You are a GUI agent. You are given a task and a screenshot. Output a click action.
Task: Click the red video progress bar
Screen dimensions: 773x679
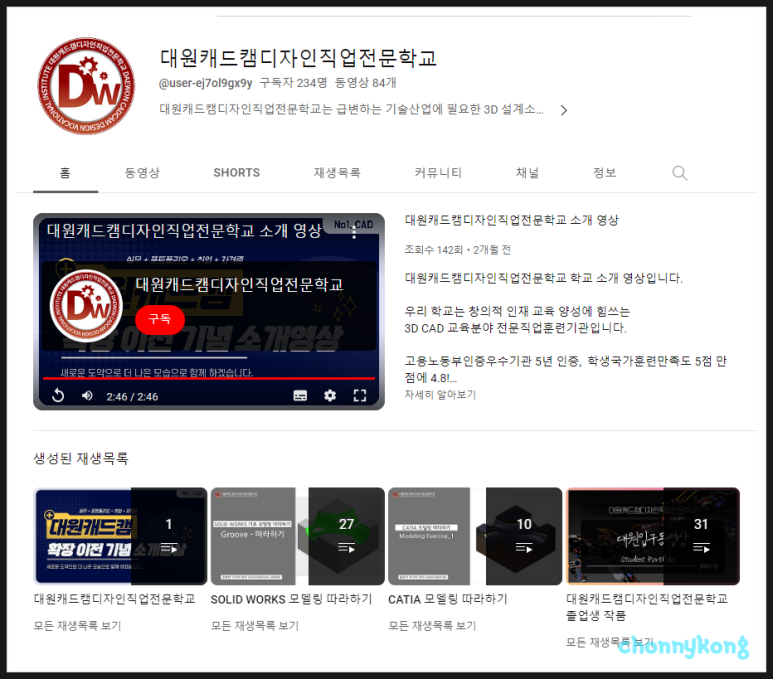point(209,378)
